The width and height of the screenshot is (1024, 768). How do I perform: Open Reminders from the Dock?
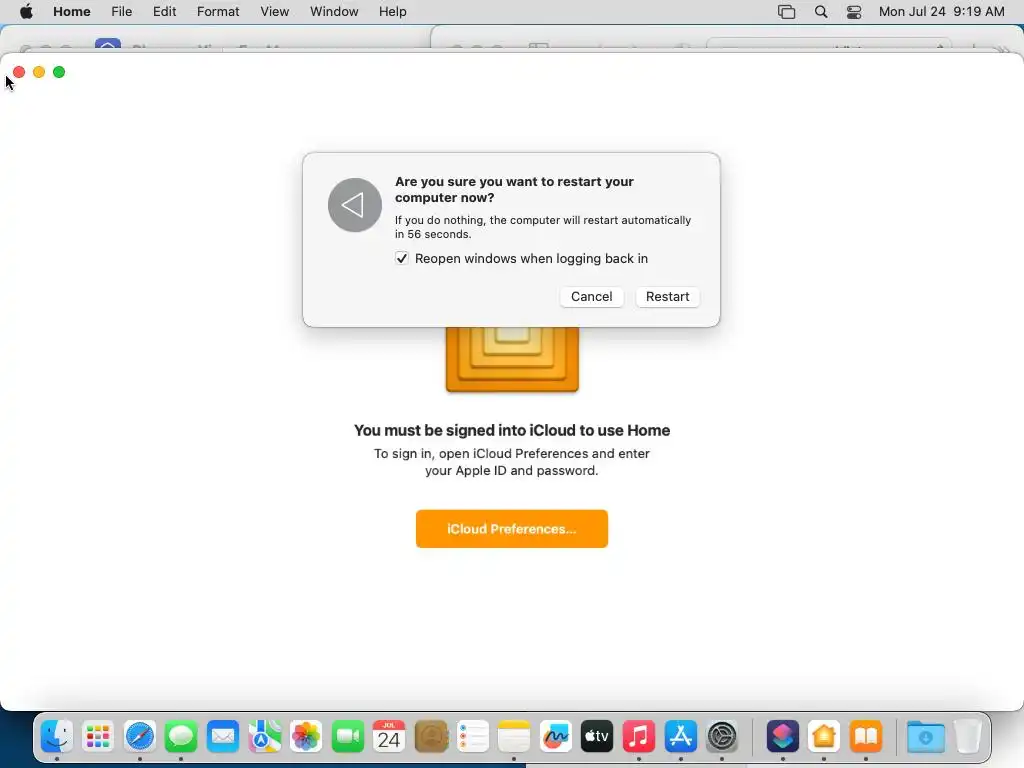coord(473,737)
